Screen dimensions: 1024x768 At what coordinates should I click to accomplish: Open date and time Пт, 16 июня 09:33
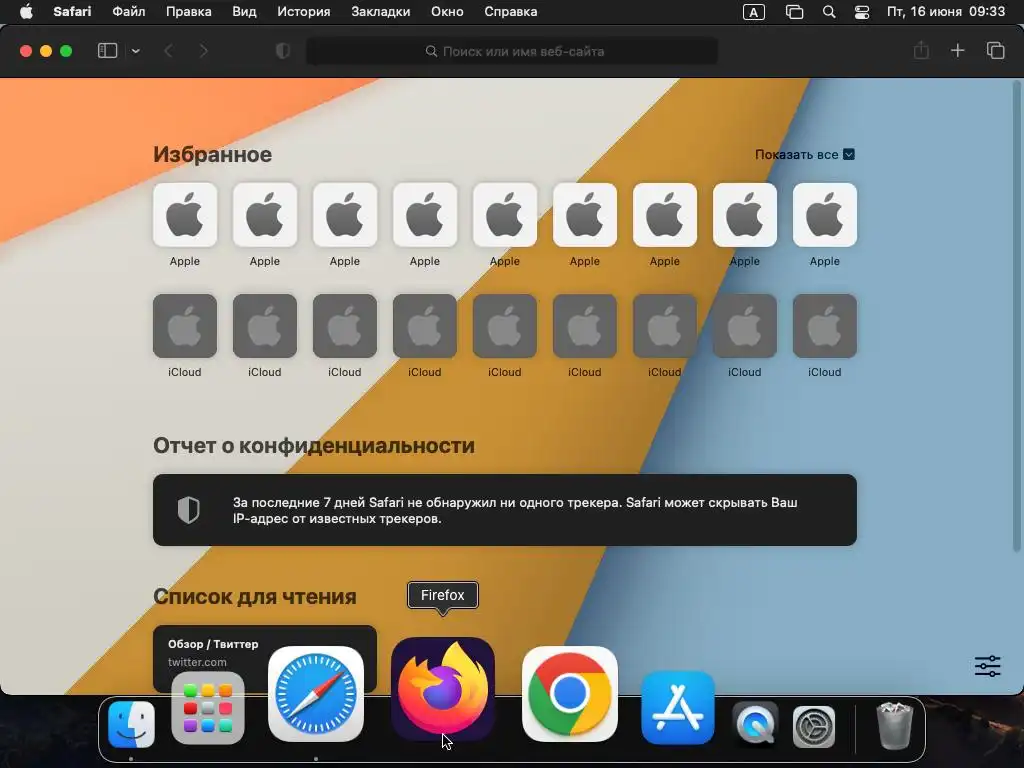[946, 12]
